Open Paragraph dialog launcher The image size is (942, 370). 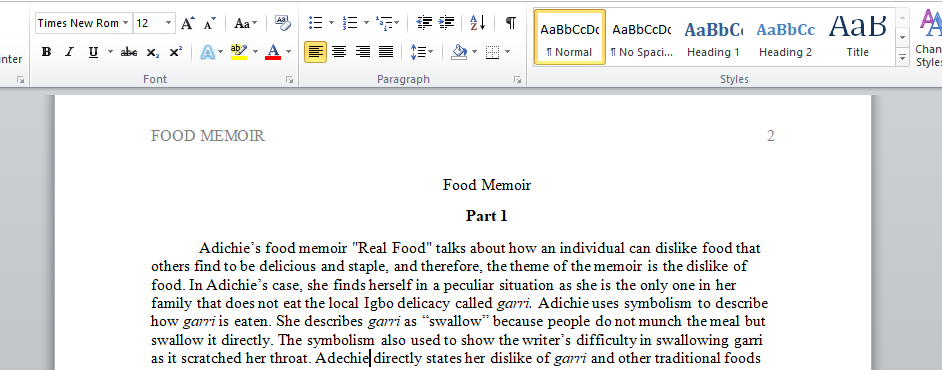tap(517, 79)
